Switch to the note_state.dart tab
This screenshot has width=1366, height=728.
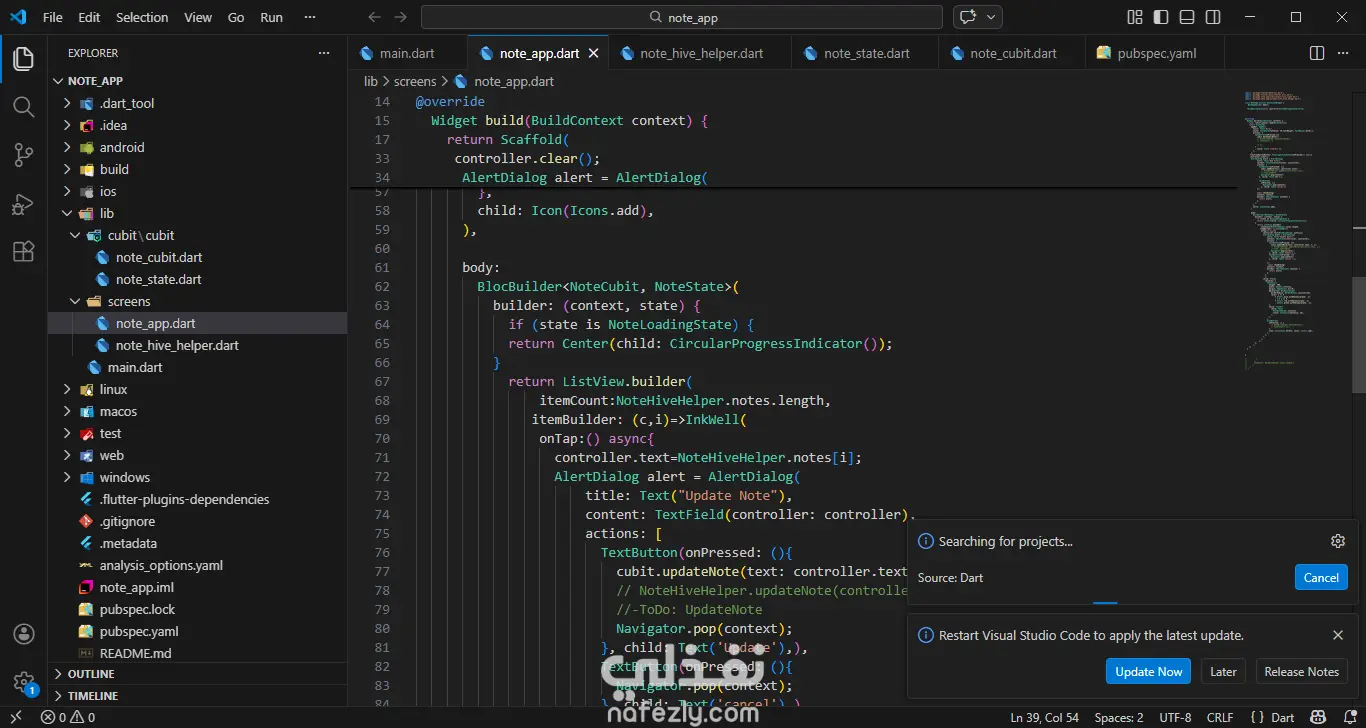[865, 53]
